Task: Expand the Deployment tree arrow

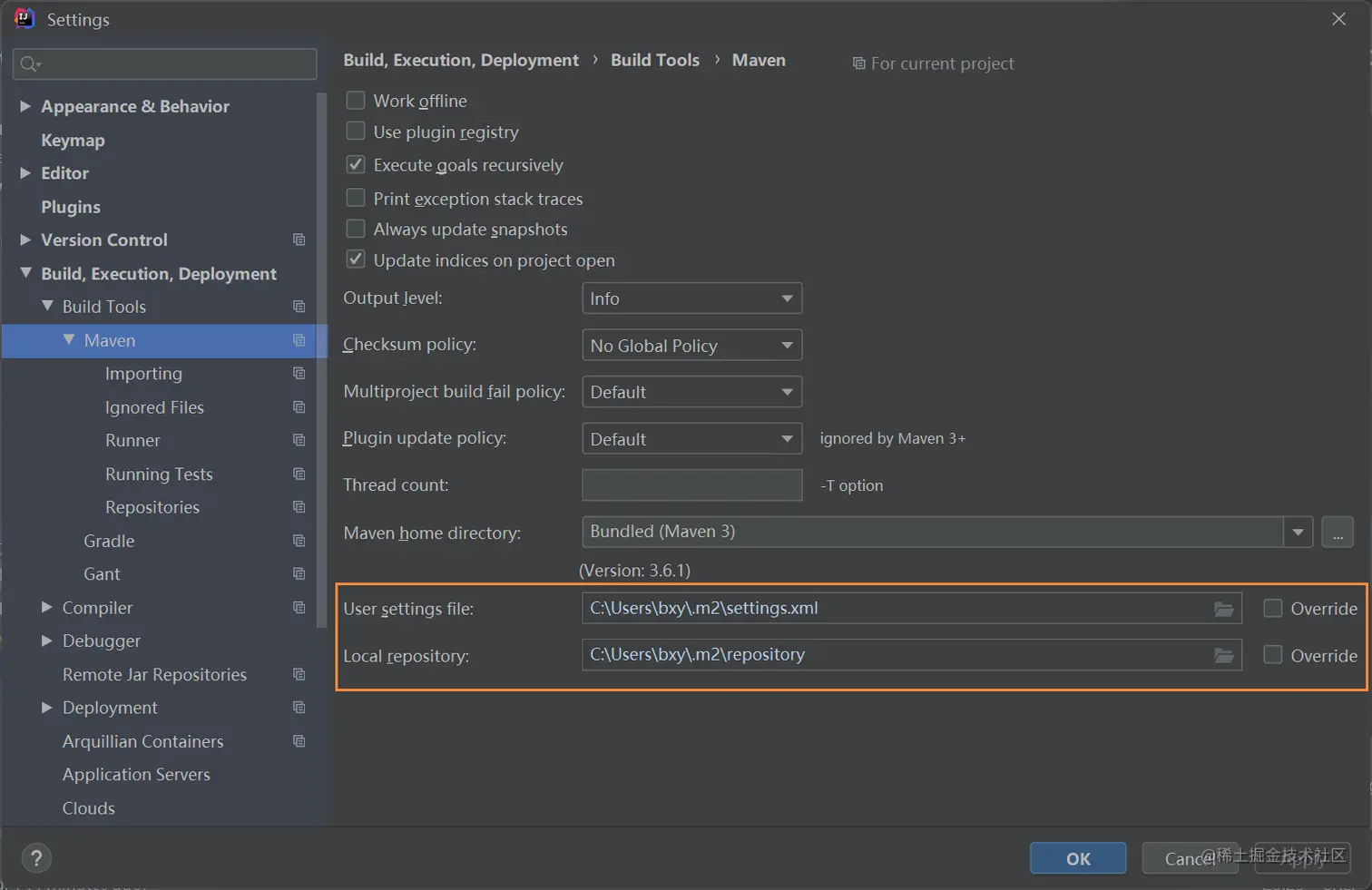Action: [47, 708]
